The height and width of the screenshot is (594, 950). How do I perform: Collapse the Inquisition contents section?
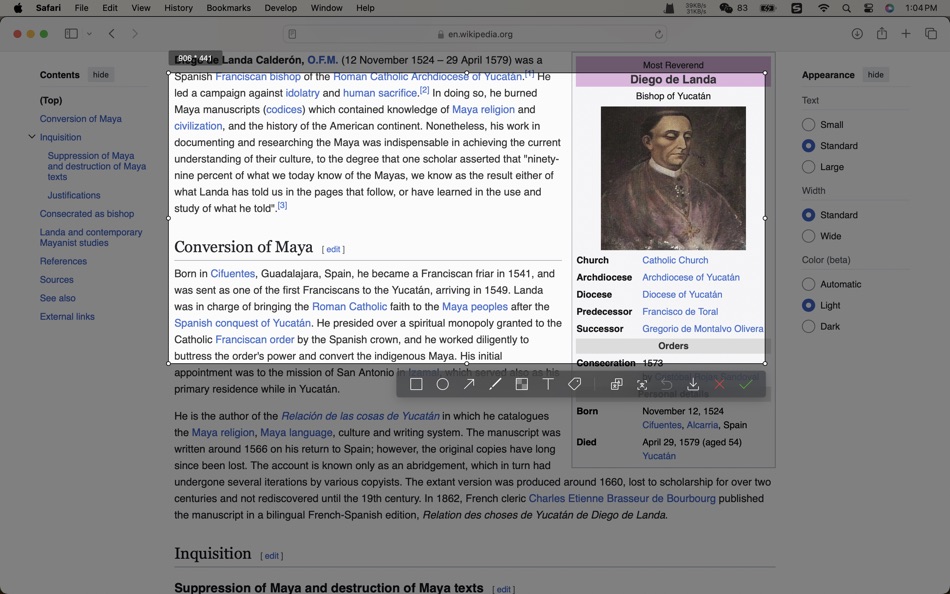[32, 137]
